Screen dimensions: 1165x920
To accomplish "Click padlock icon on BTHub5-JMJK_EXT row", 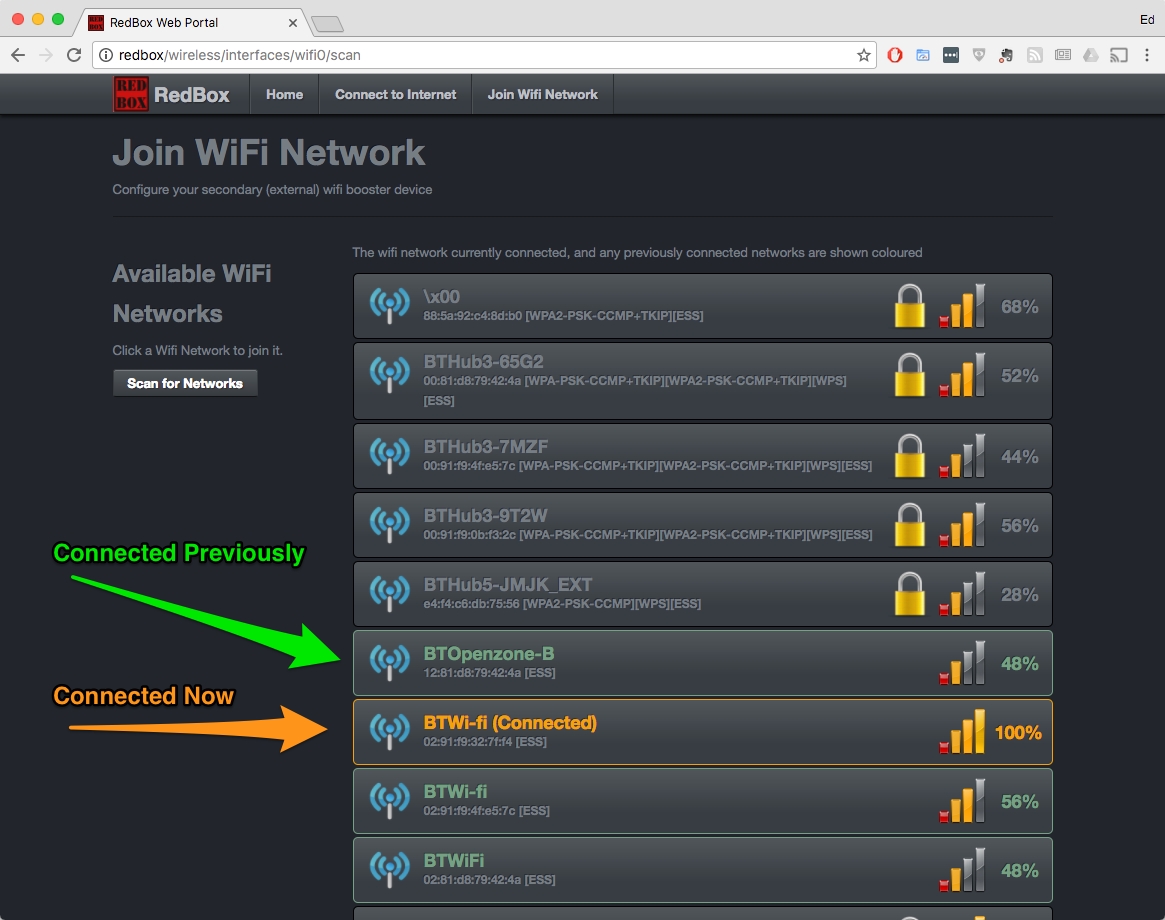I will coord(909,594).
